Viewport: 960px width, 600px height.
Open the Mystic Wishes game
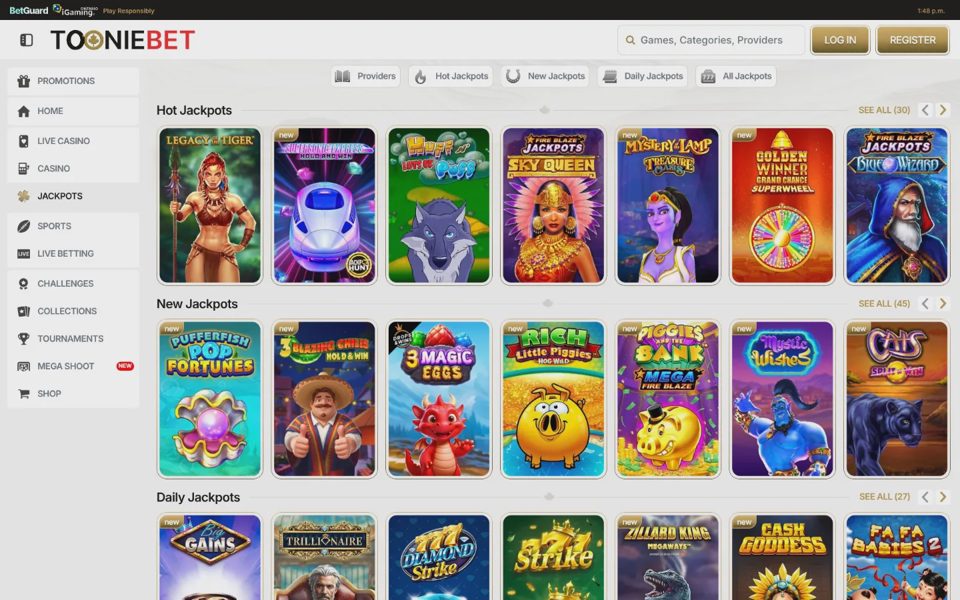point(782,399)
